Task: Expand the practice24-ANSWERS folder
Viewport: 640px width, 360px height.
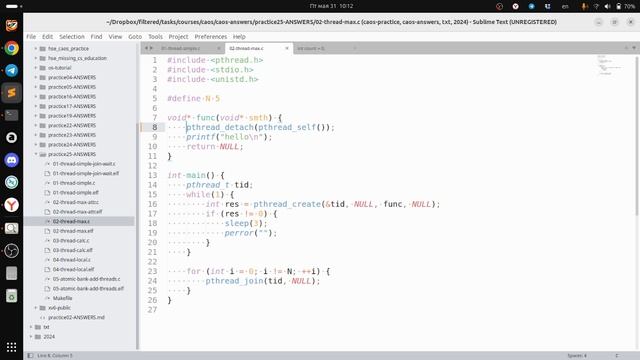Action: [36, 144]
